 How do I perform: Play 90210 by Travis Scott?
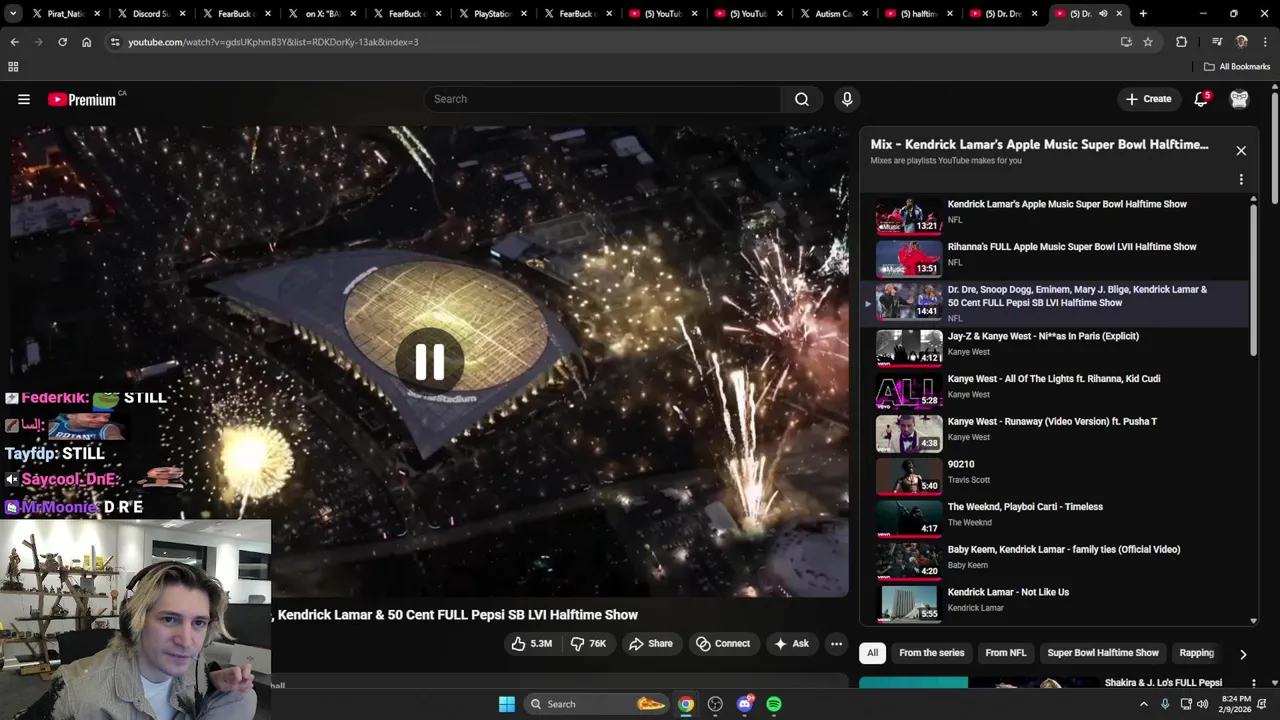point(1055,476)
